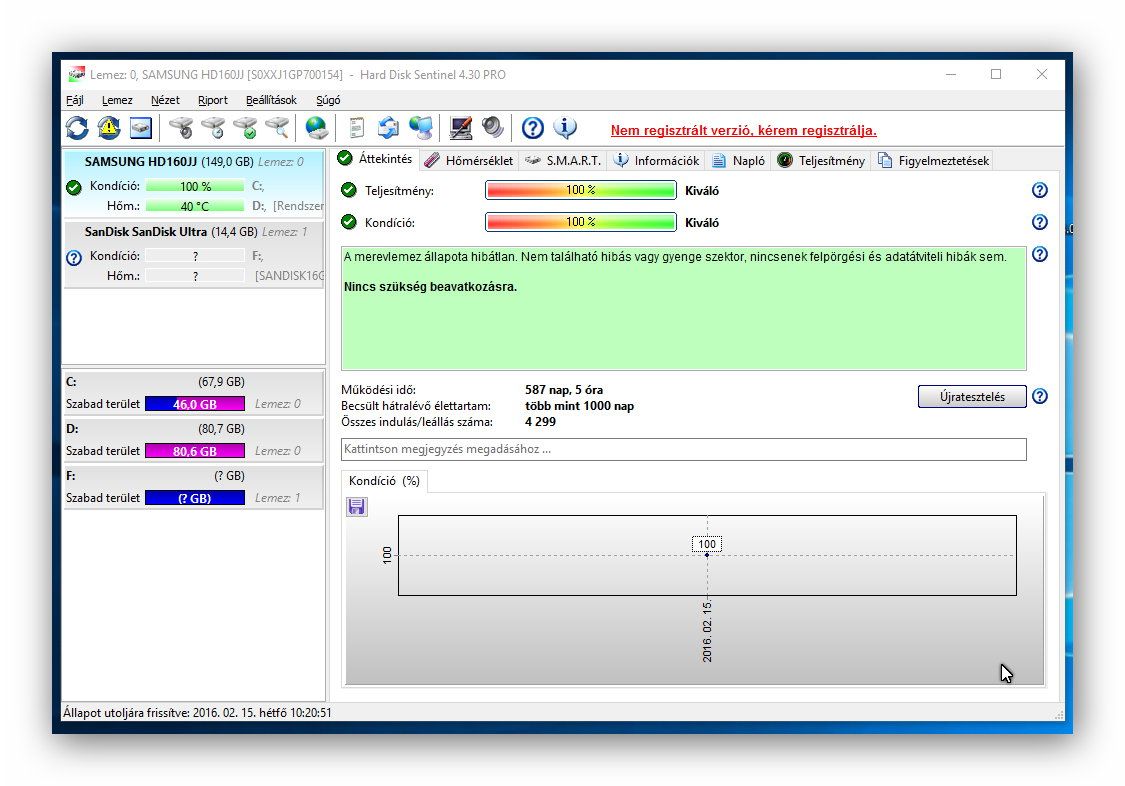
Task: Click the D: partition header row
Action: 194,429
